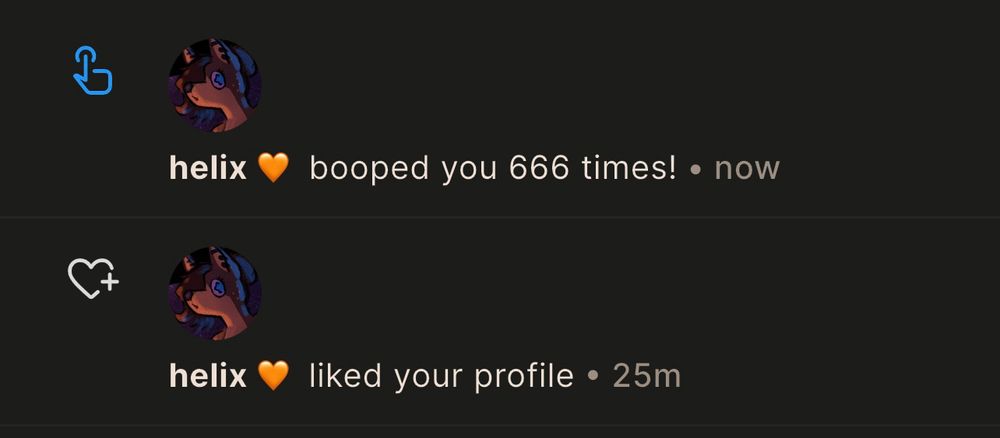Select the number 666 in the boop message
Viewport: 1000px width, 438px height.
539,168
